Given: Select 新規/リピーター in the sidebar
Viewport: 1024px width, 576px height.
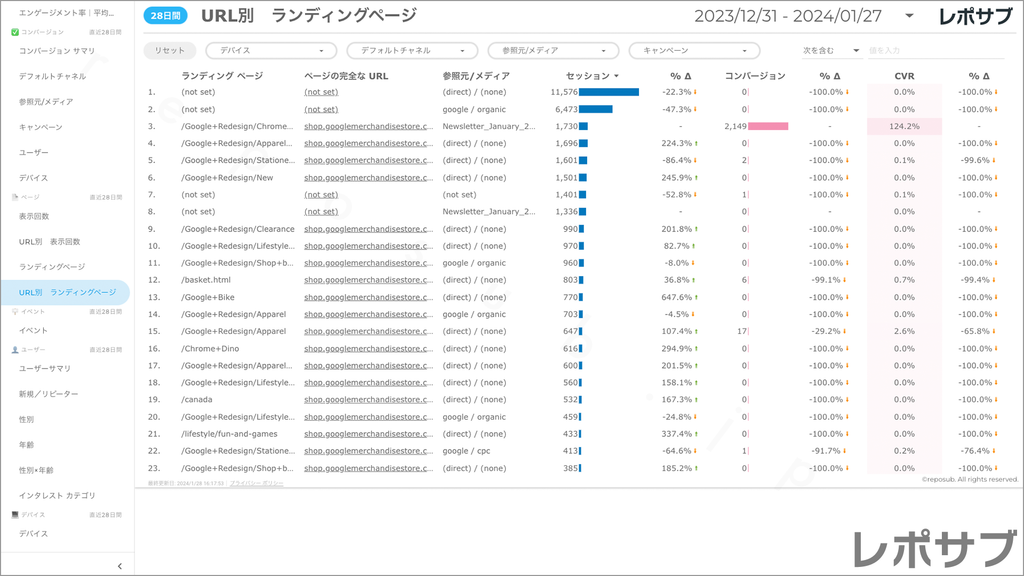Looking at the screenshot, I should (x=49, y=394).
